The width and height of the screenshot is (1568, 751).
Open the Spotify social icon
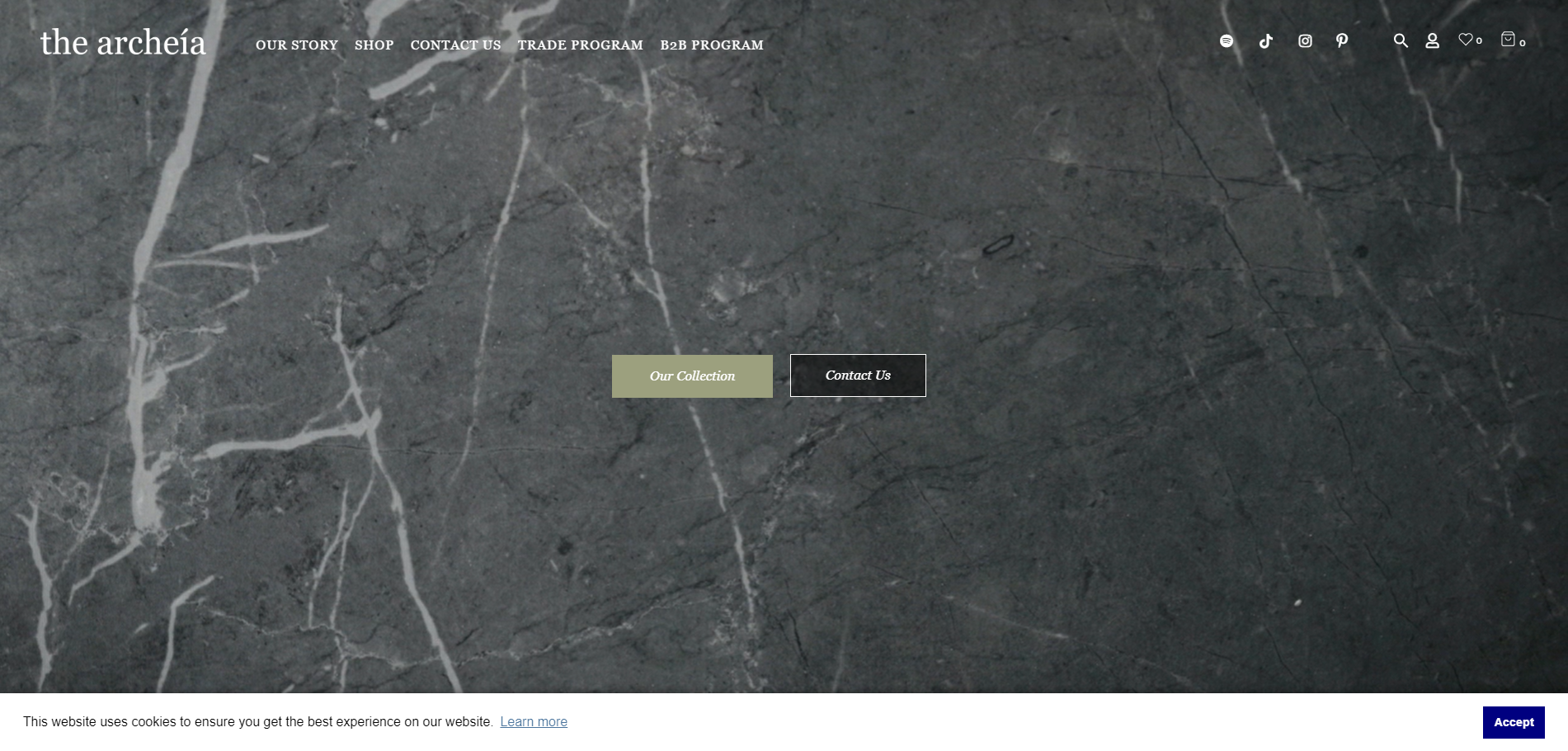pos(1227,41)
